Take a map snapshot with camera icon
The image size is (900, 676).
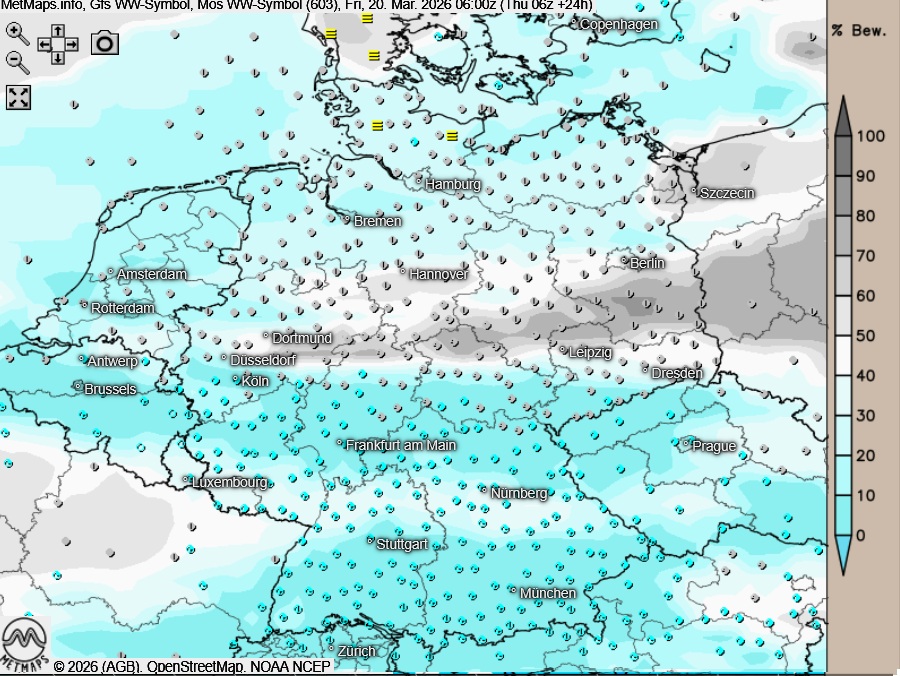(105, 43)
